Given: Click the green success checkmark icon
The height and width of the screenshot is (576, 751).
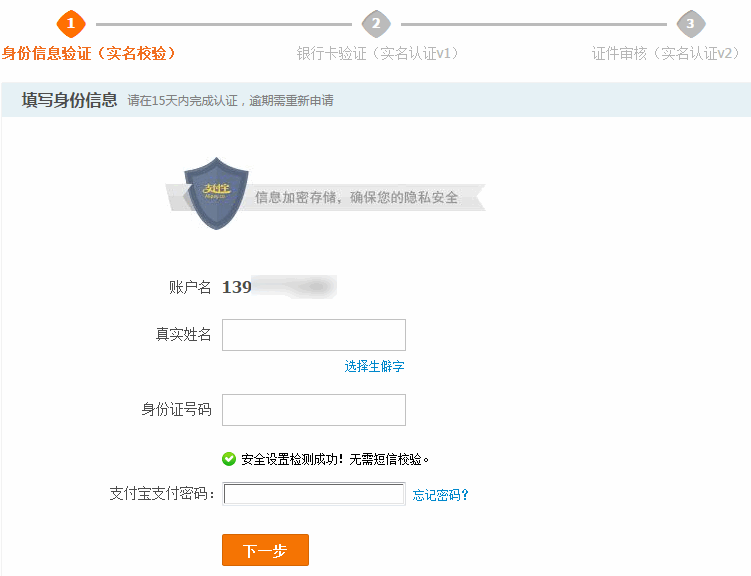Looking at the screenshot, I should click(x=229, y=459).
